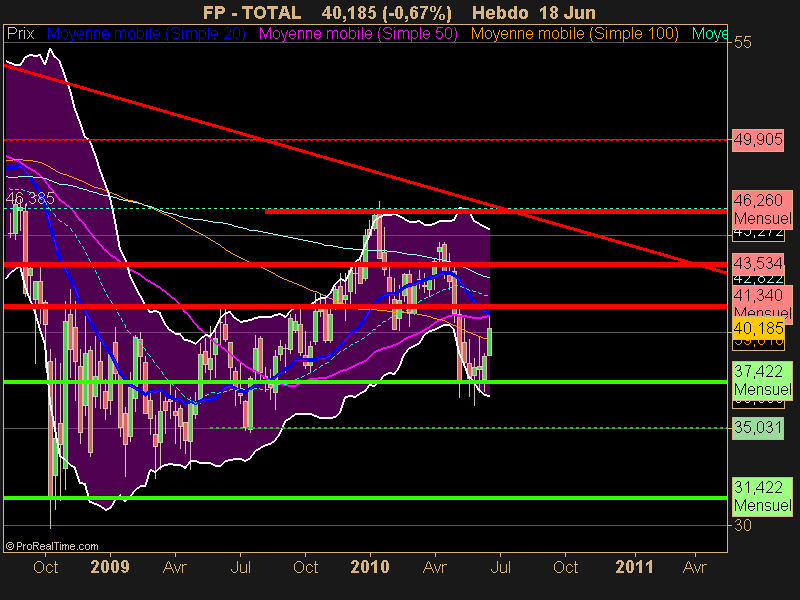Click the 2010 label on time axis

[370, 567]
